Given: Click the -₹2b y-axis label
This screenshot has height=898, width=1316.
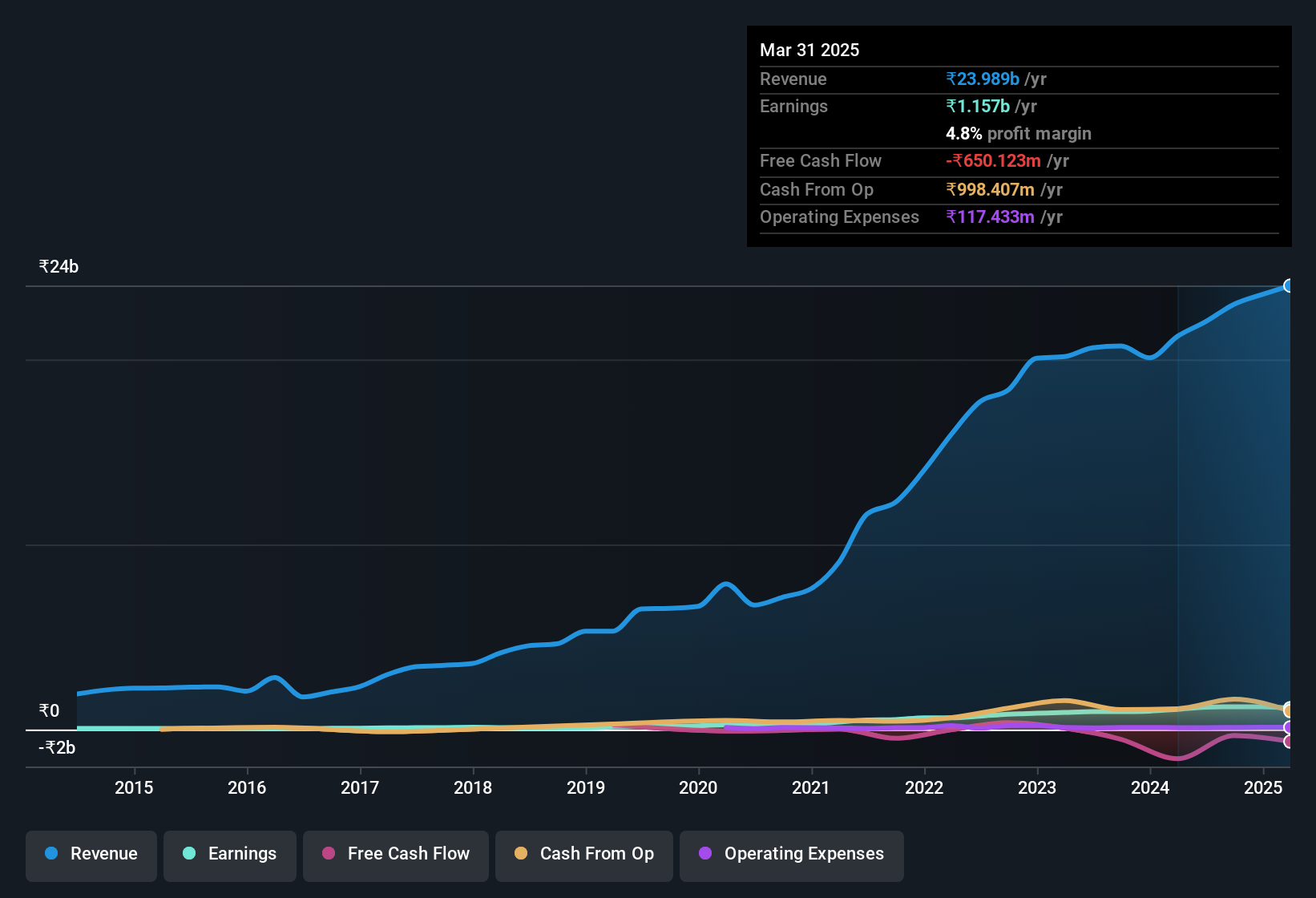Looking at the screenshot, I should point(57,747).
